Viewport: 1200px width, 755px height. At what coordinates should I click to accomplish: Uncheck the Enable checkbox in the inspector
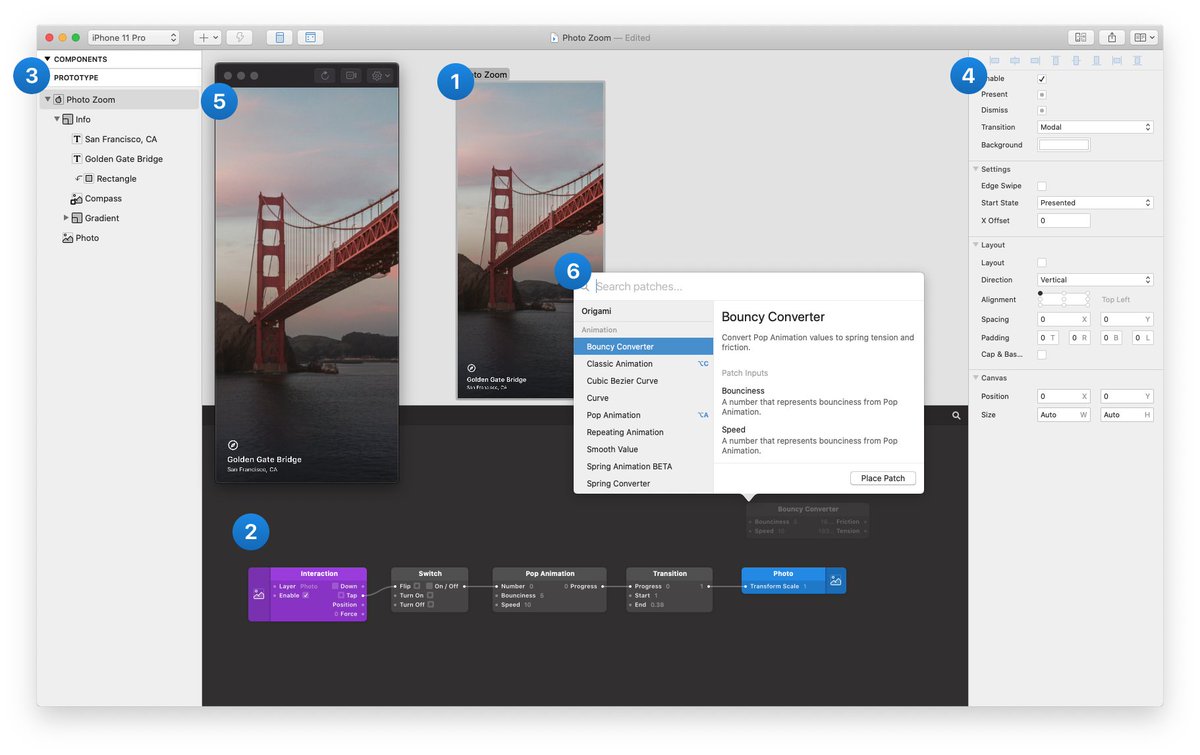(x=1041, y=78)
